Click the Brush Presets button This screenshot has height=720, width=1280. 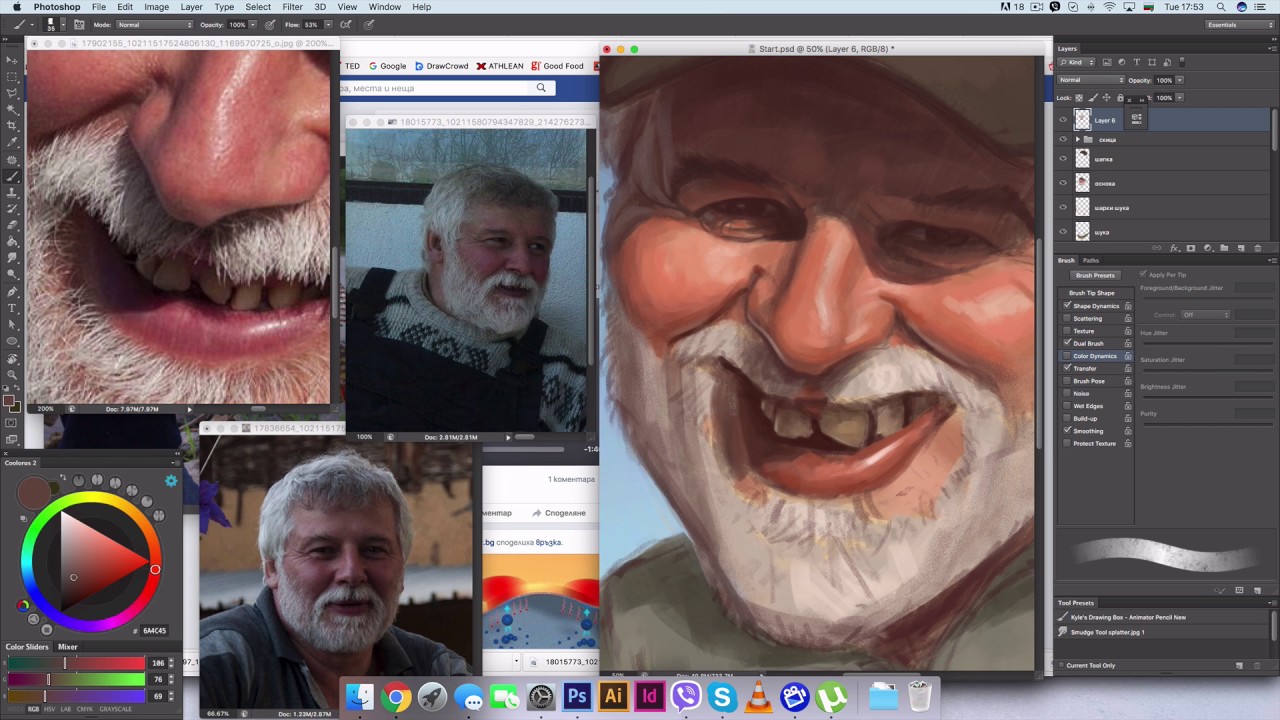(1095, 275)
